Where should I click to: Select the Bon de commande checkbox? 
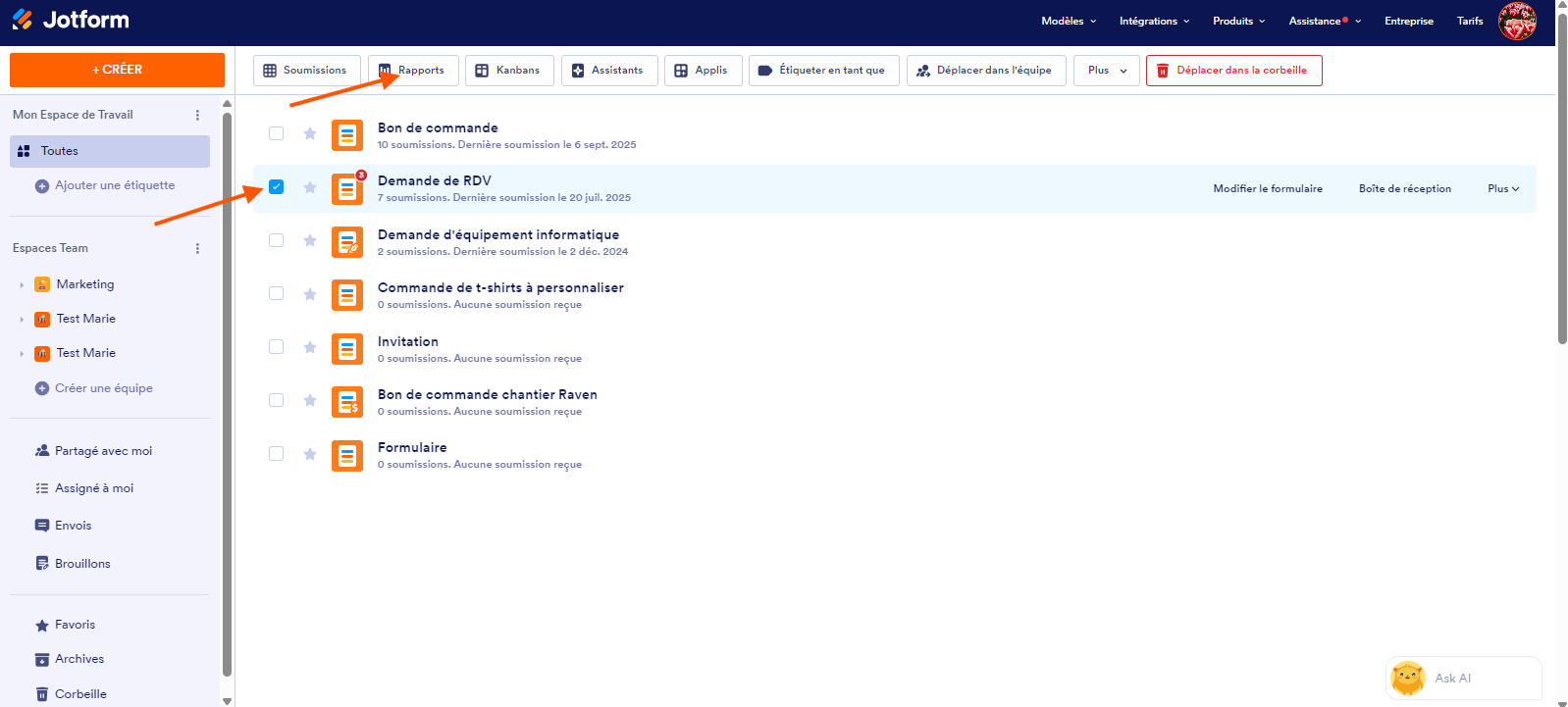tap(277, 133)
